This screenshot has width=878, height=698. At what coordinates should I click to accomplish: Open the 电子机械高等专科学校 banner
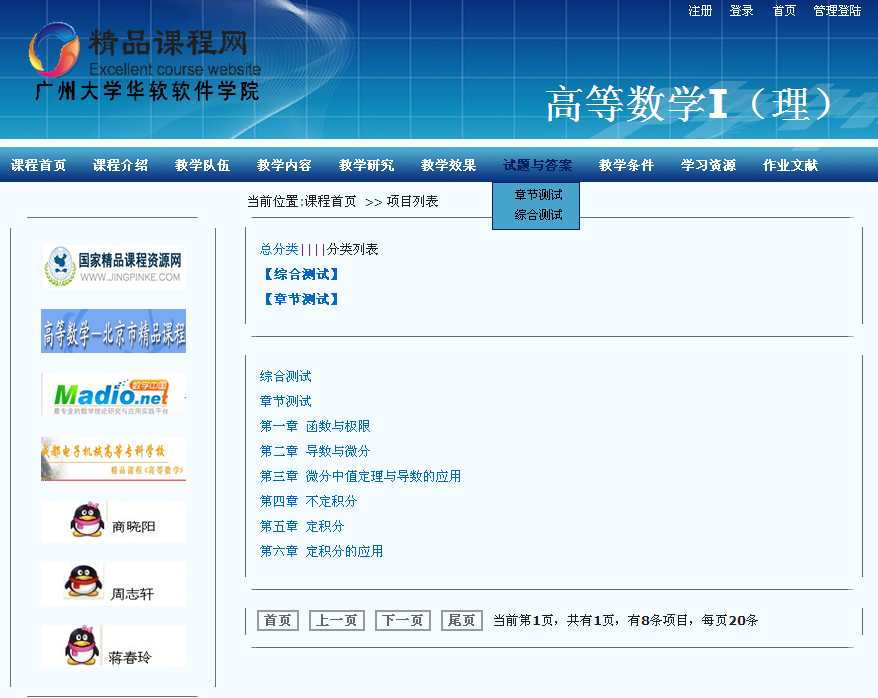coord(113,459)
